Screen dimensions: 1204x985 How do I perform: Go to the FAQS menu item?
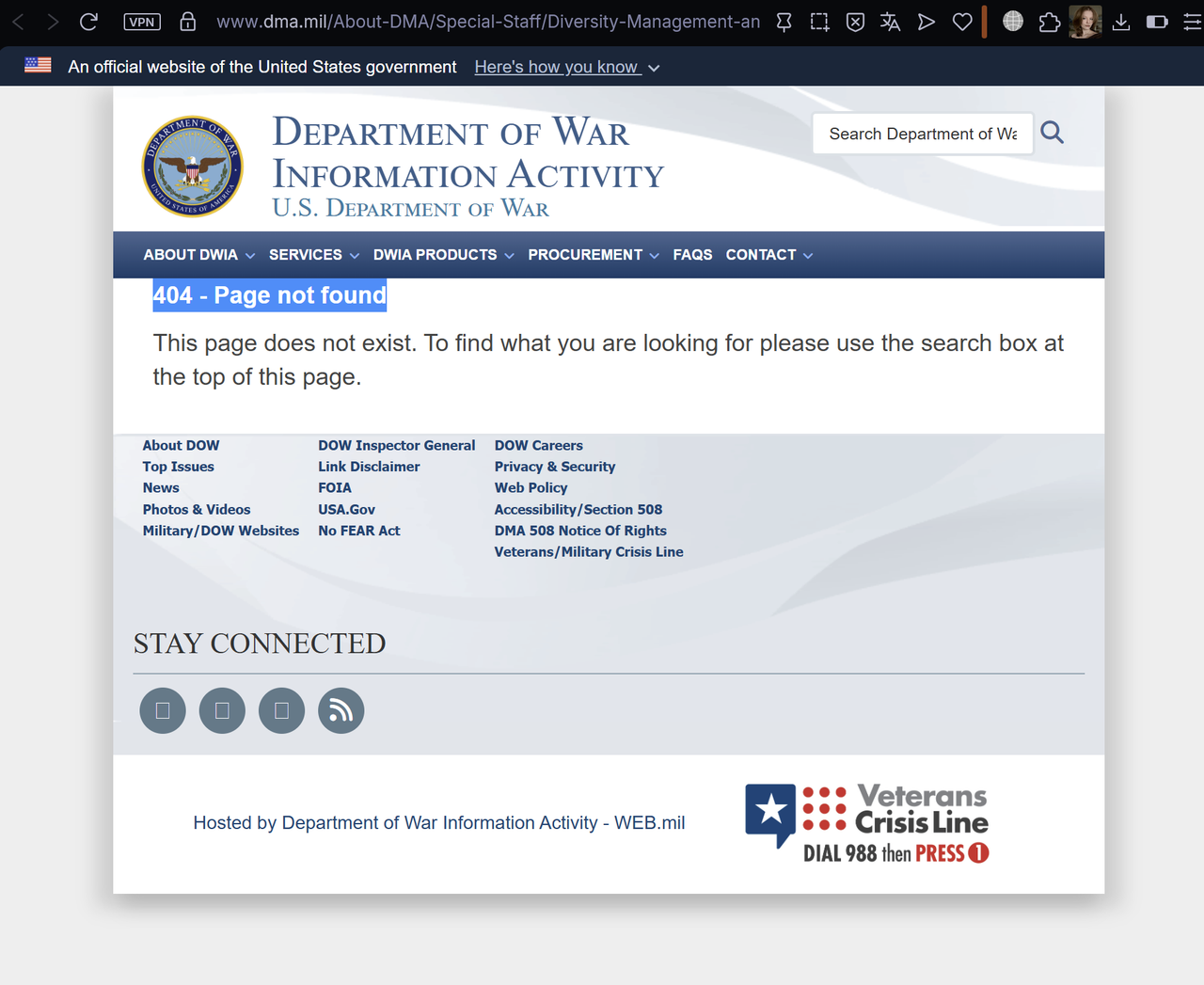point(692,255)
